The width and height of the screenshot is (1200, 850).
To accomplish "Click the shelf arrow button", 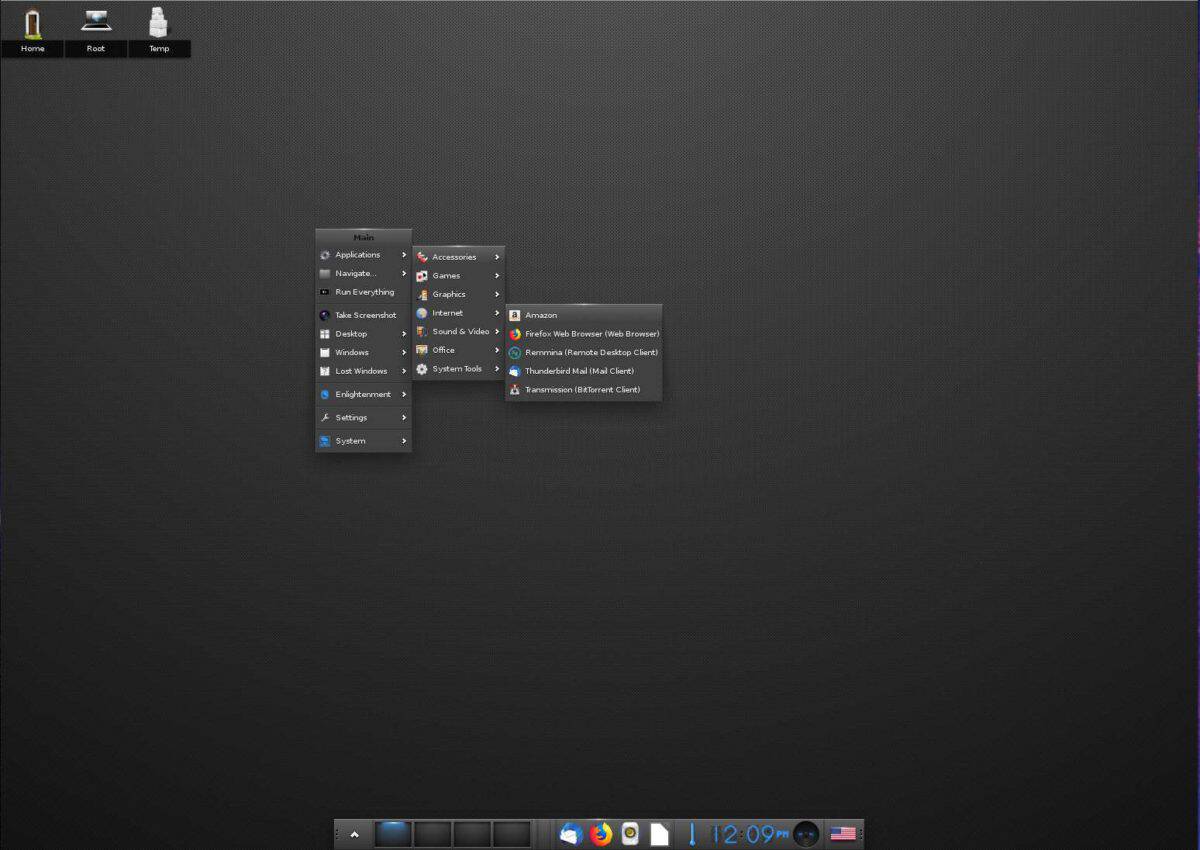I will coord(354,833).
